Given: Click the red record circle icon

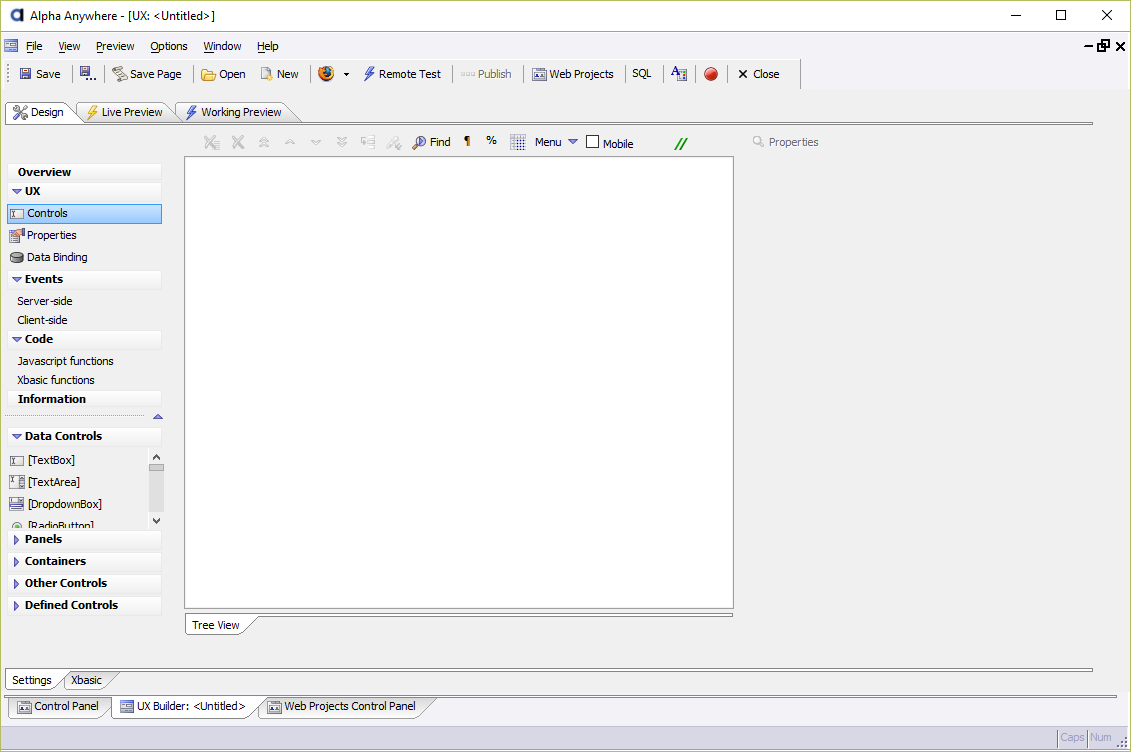Looking at the screenshot, I should point(710,74).
